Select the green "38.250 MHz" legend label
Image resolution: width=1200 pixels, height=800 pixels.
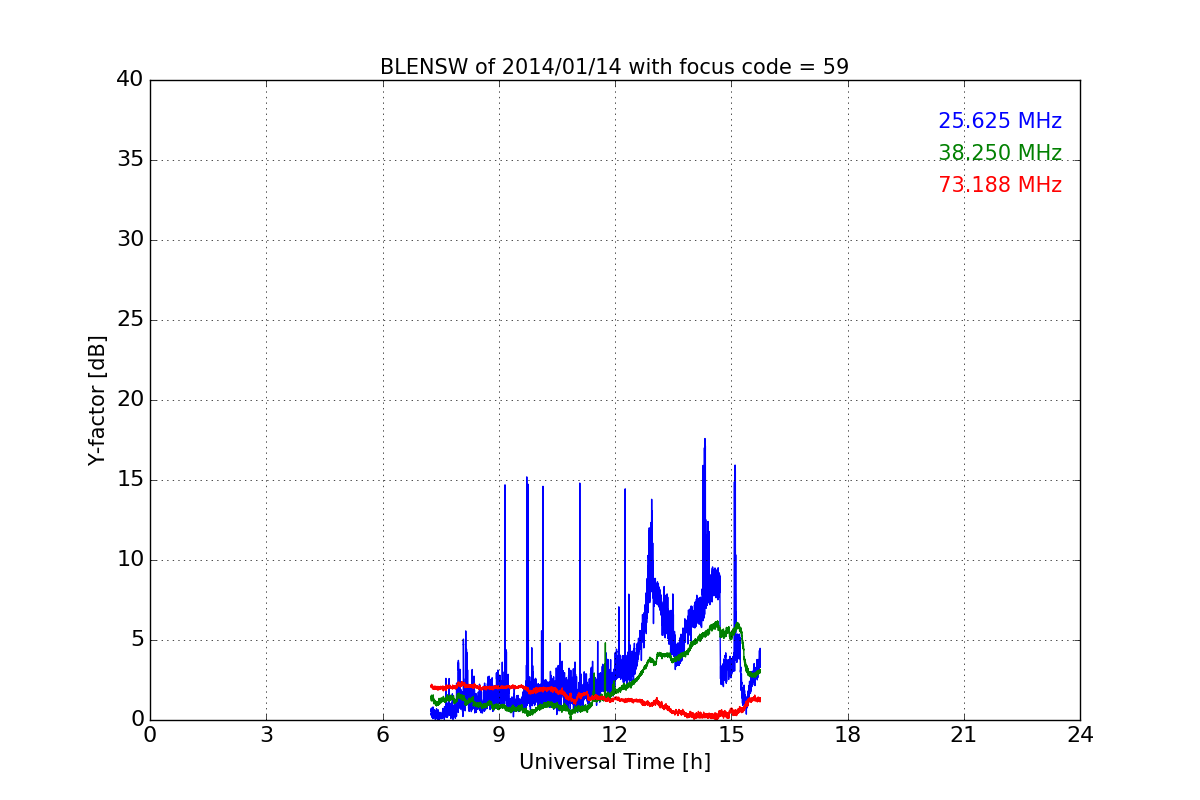pos(1000,153)
